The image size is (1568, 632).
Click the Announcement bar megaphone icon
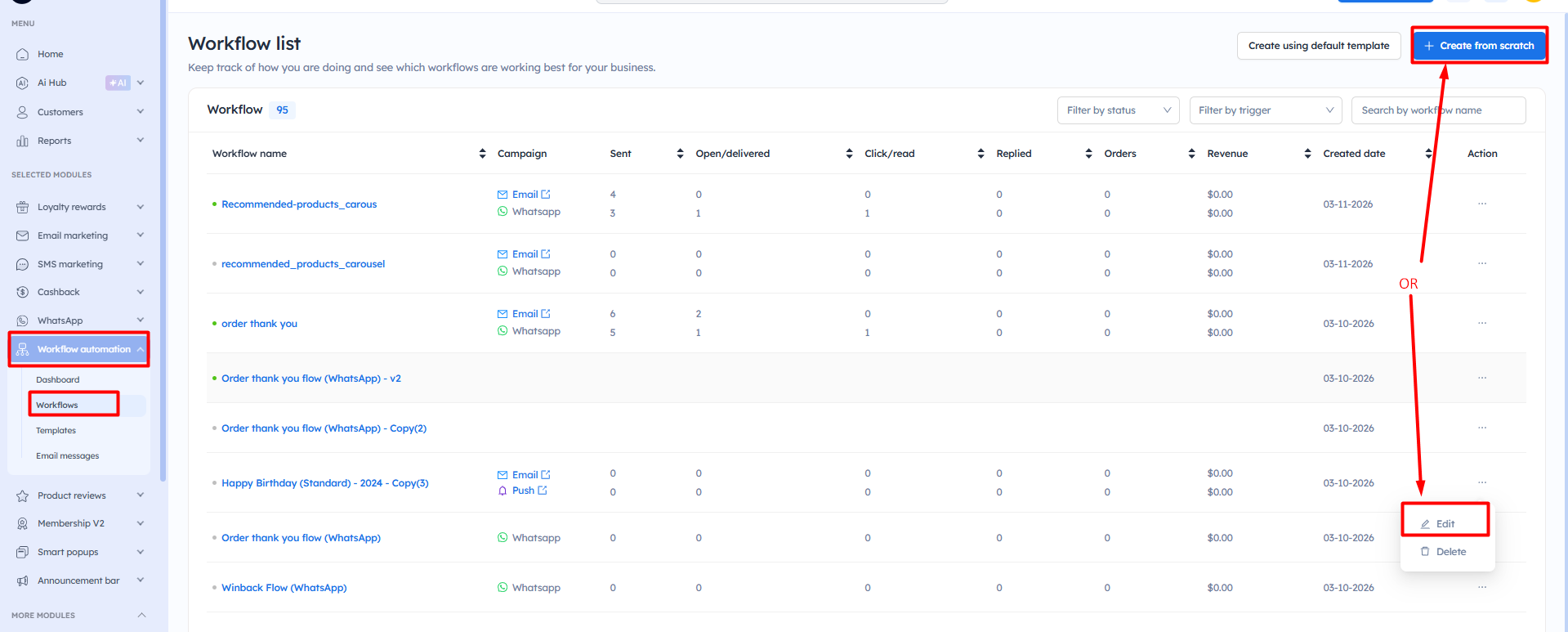point(22,580)
